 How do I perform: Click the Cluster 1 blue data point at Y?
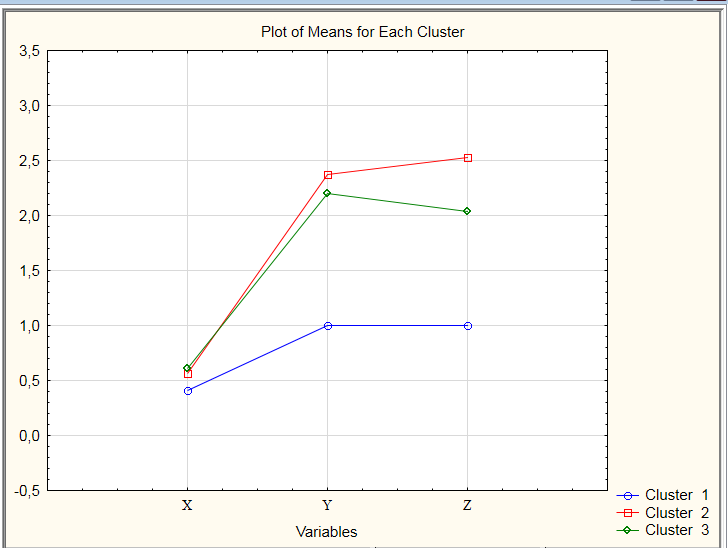pyautogui.click(x=328, y=326)
